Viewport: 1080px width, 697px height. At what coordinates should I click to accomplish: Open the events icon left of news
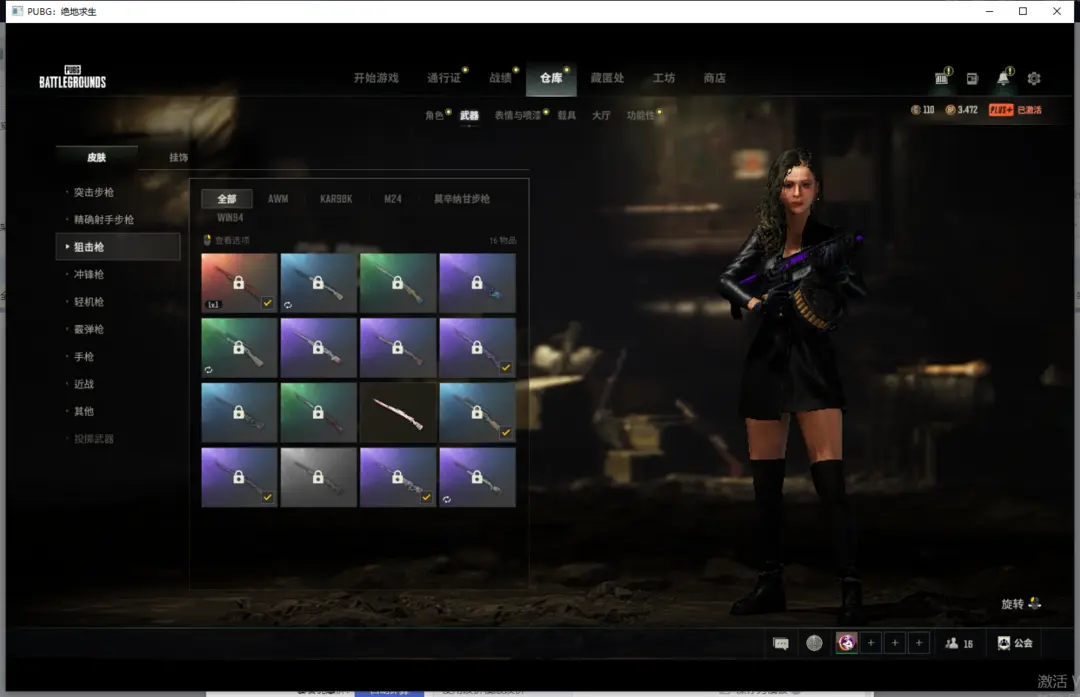pos(942,79)
